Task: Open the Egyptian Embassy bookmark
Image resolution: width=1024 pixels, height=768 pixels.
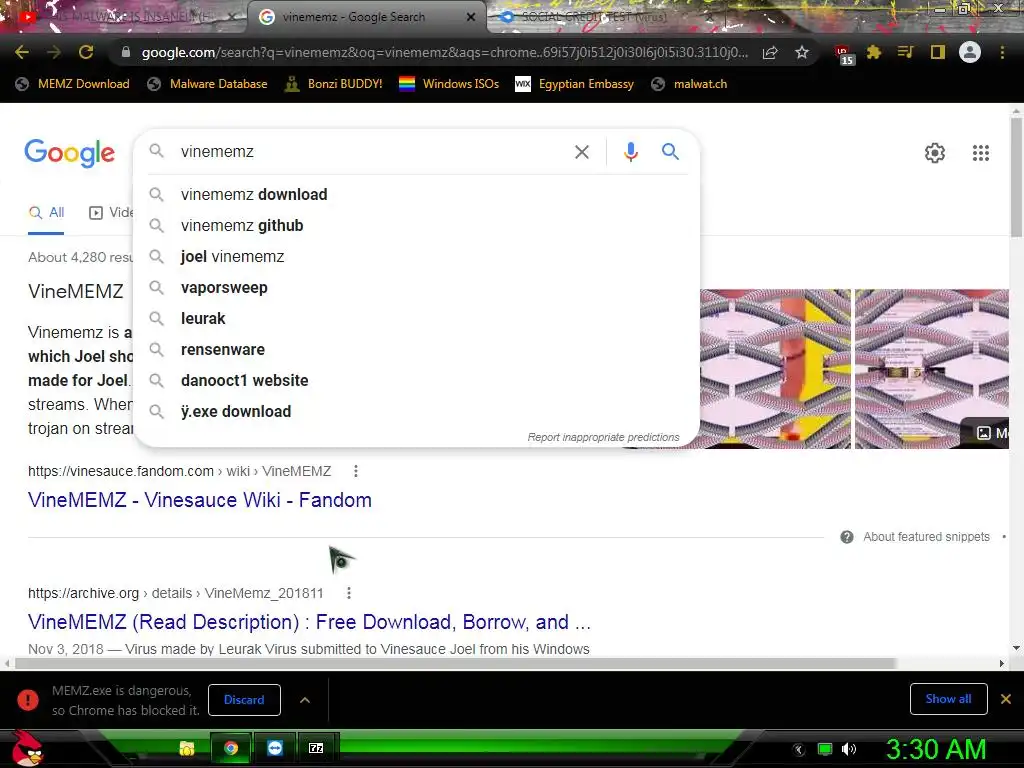Action: (x=574, y=84)
